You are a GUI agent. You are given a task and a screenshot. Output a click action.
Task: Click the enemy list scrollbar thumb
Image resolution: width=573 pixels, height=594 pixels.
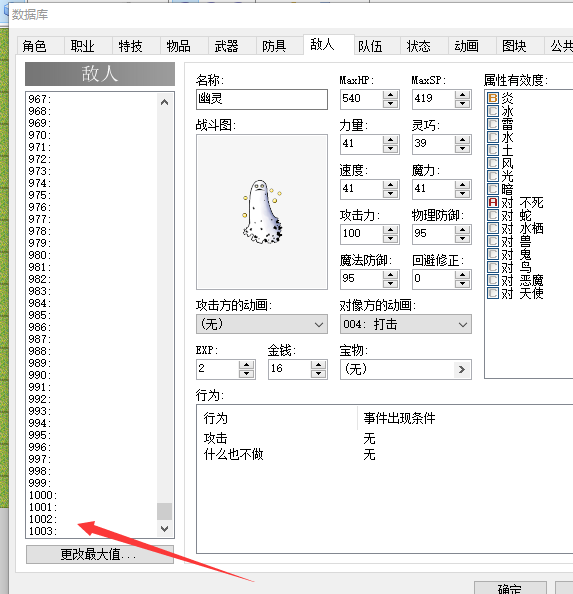pos(164,511)
